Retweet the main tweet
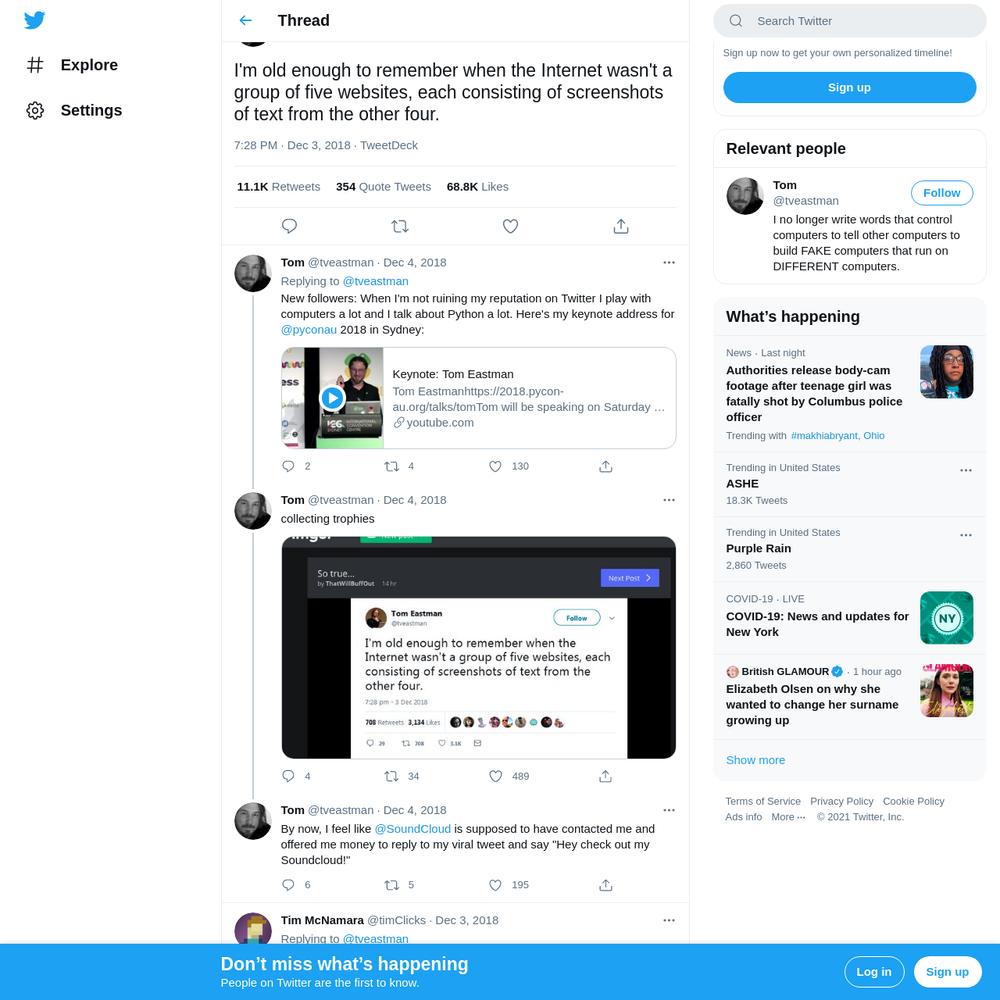1000x1000 pixels. coord(400,226)
